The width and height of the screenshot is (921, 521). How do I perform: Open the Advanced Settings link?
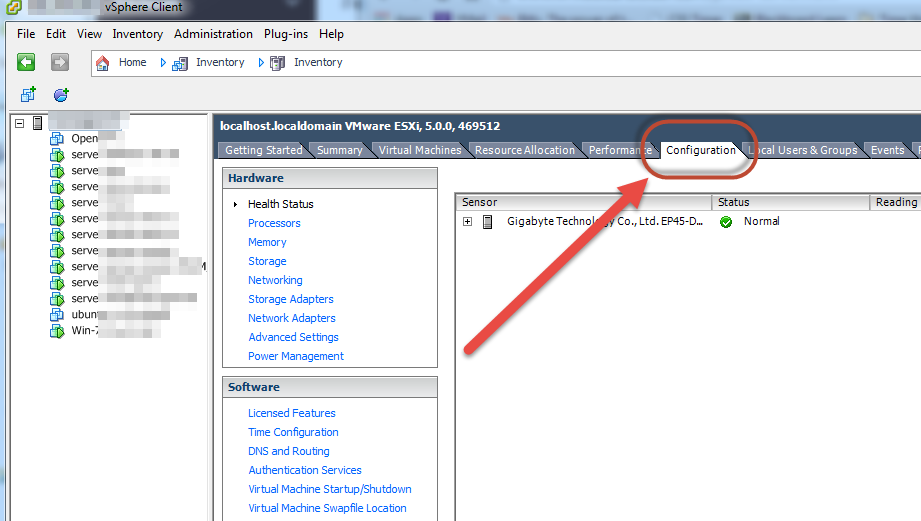pos(294,337)
